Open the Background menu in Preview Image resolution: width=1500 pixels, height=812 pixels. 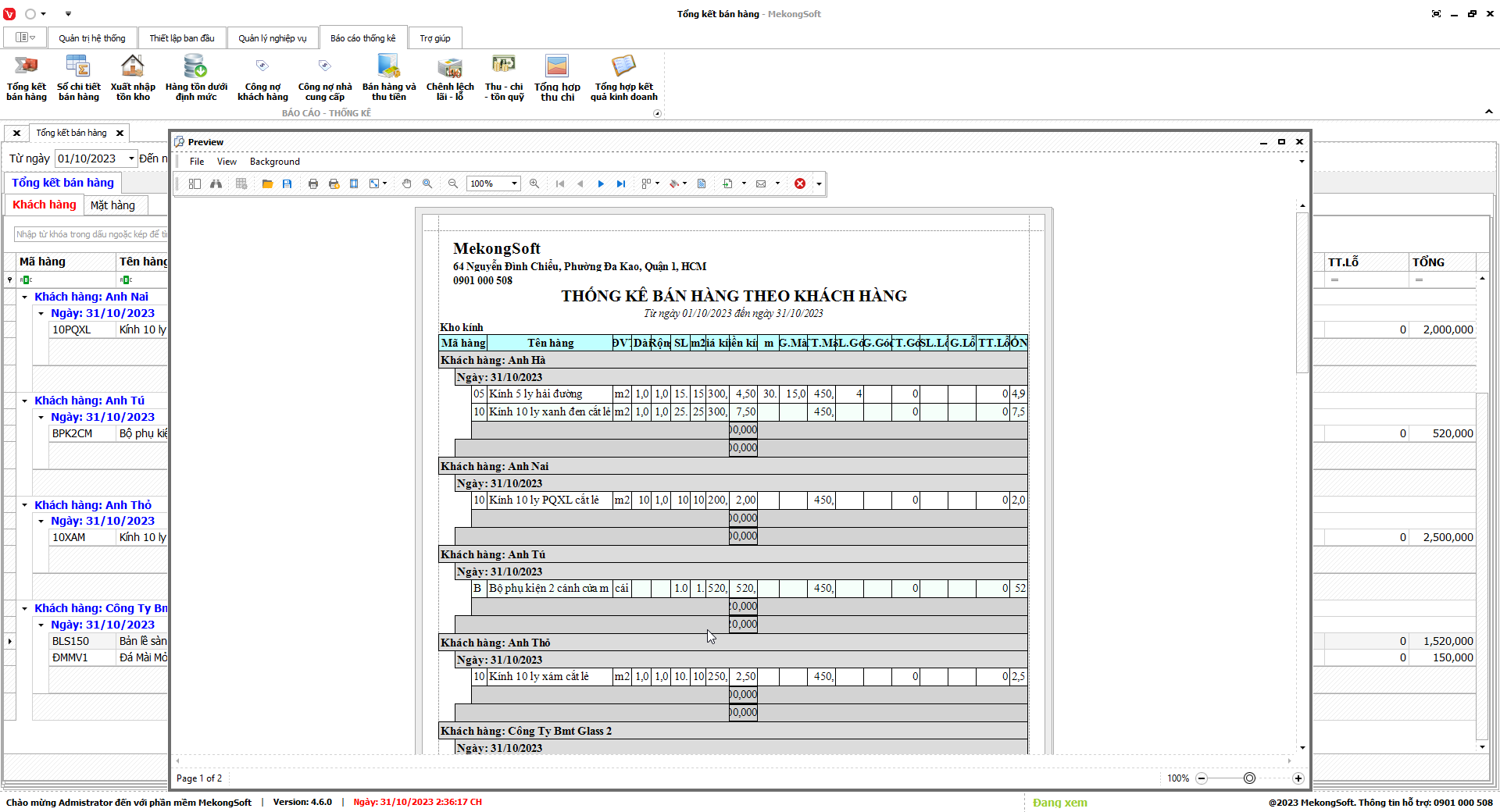point(274,162)
